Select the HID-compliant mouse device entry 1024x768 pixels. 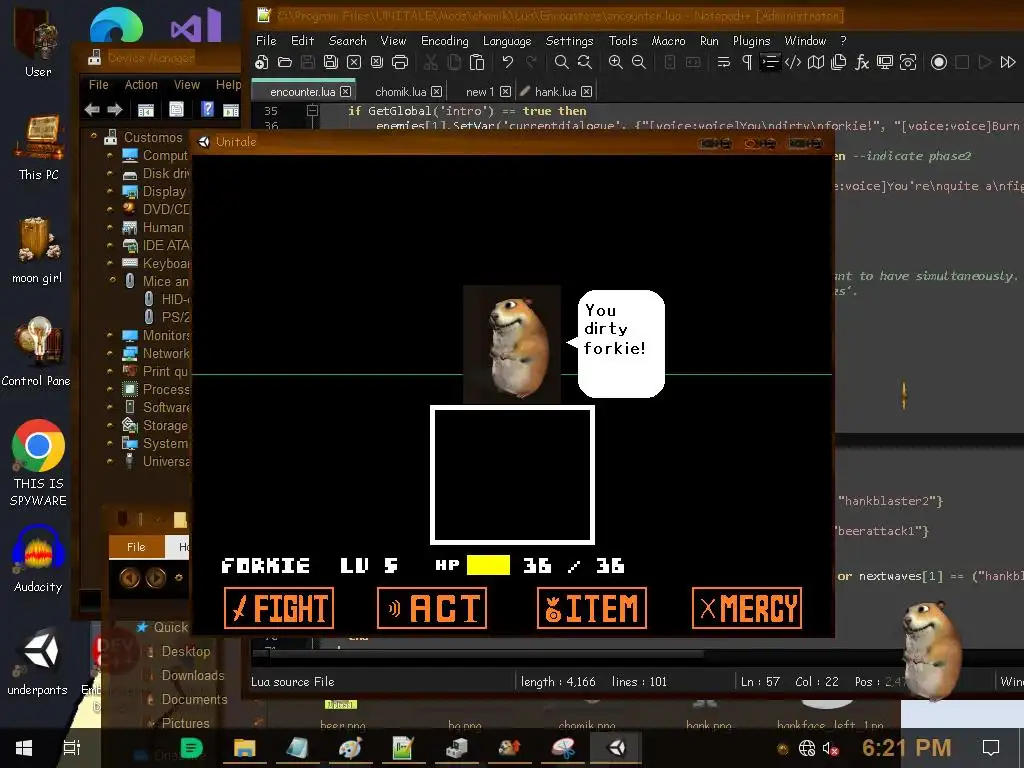(167, 299)
